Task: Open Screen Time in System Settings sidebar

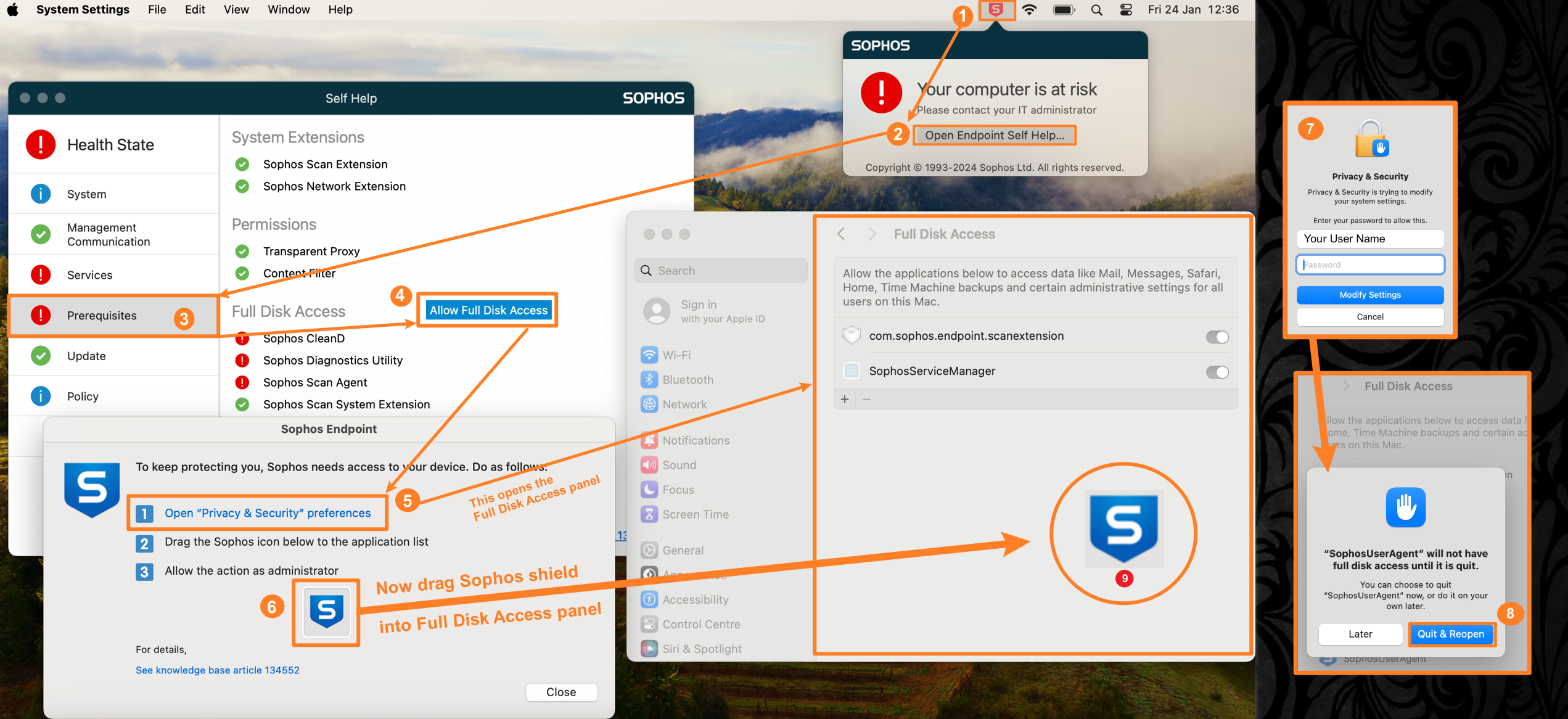Action: click(684, 514)
